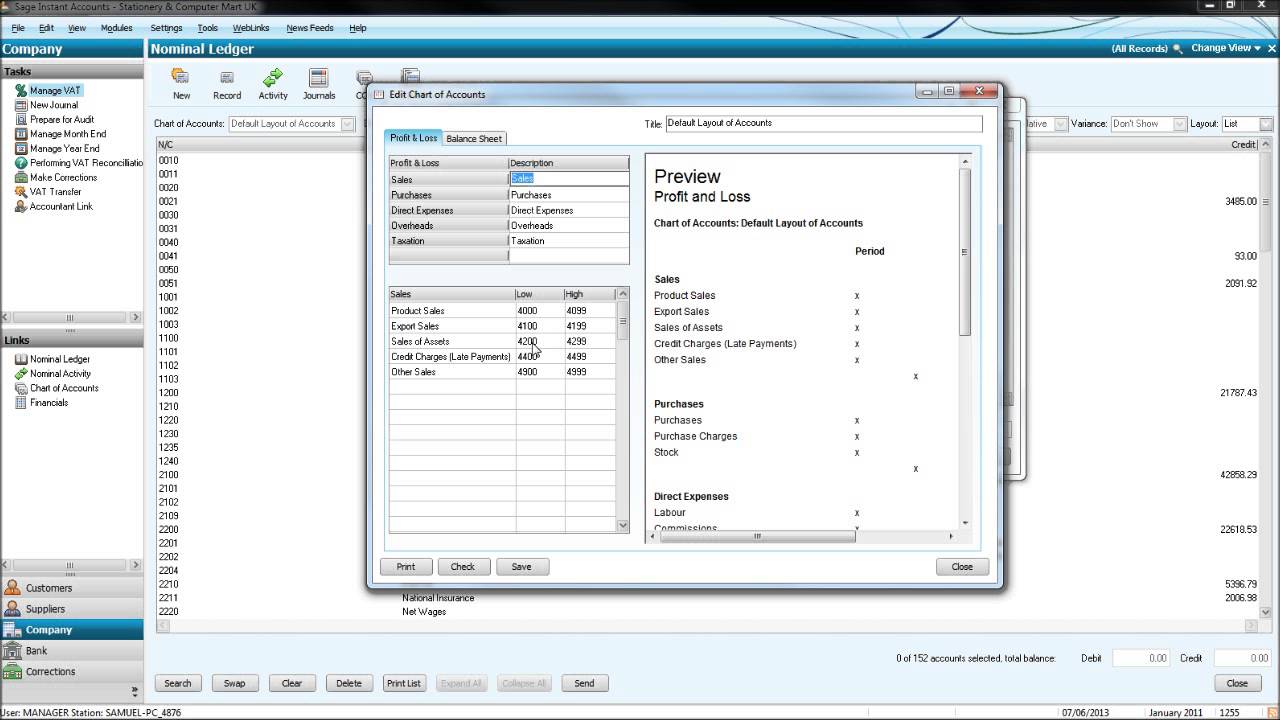Expand the Chart of Accounts dropdown
Screen dimensions: 1280x720
345,123
